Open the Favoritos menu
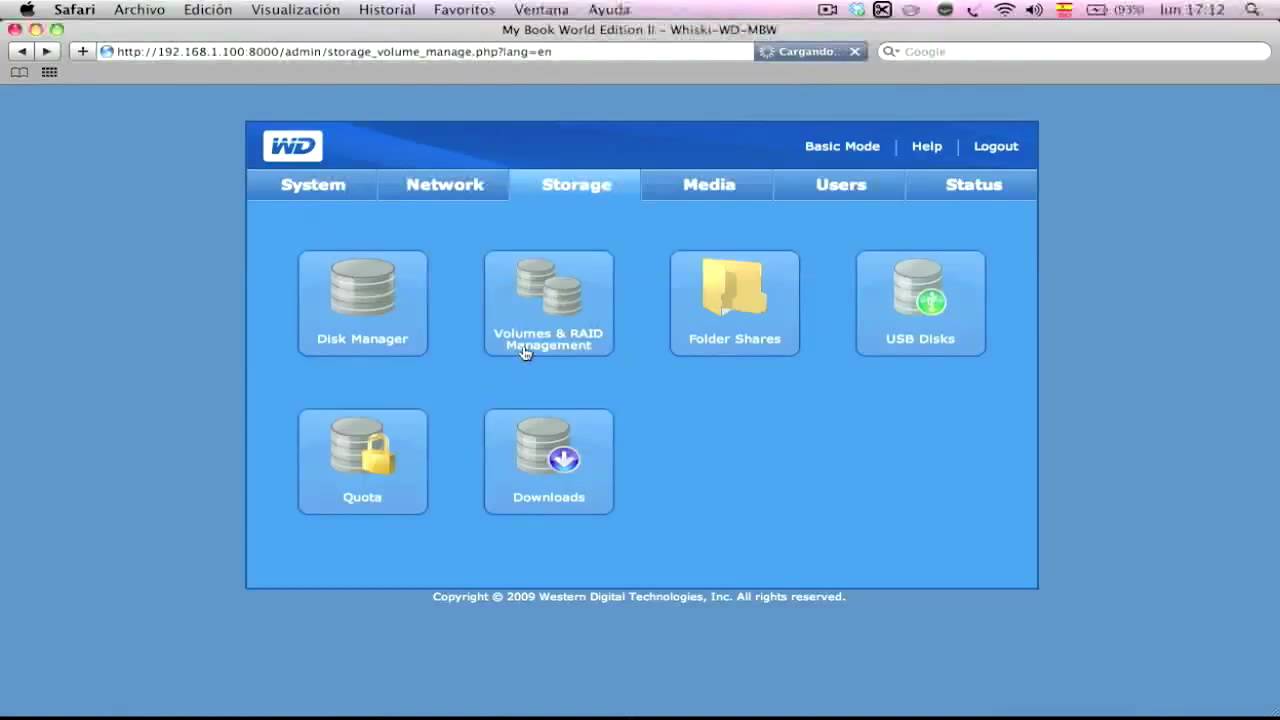 [464, 9]
